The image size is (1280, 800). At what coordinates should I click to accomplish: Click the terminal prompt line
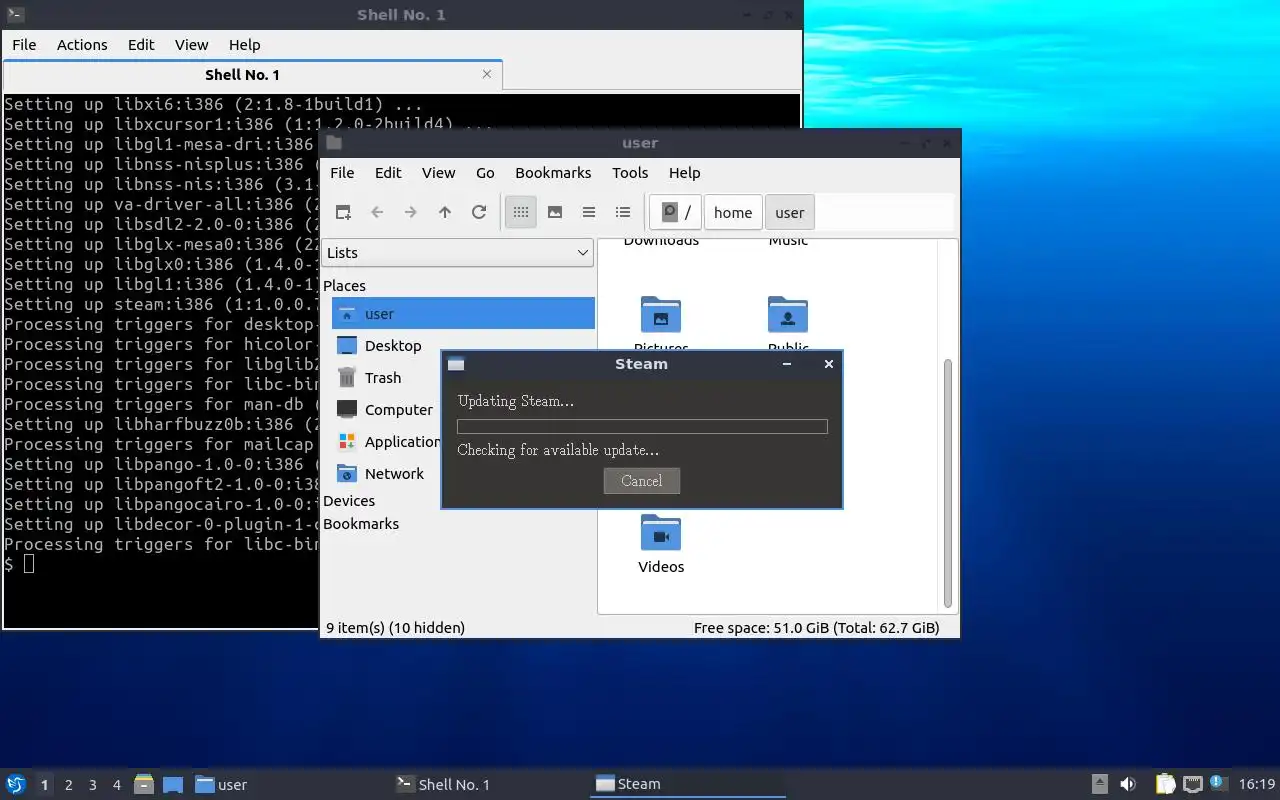[x=160, y=564]
